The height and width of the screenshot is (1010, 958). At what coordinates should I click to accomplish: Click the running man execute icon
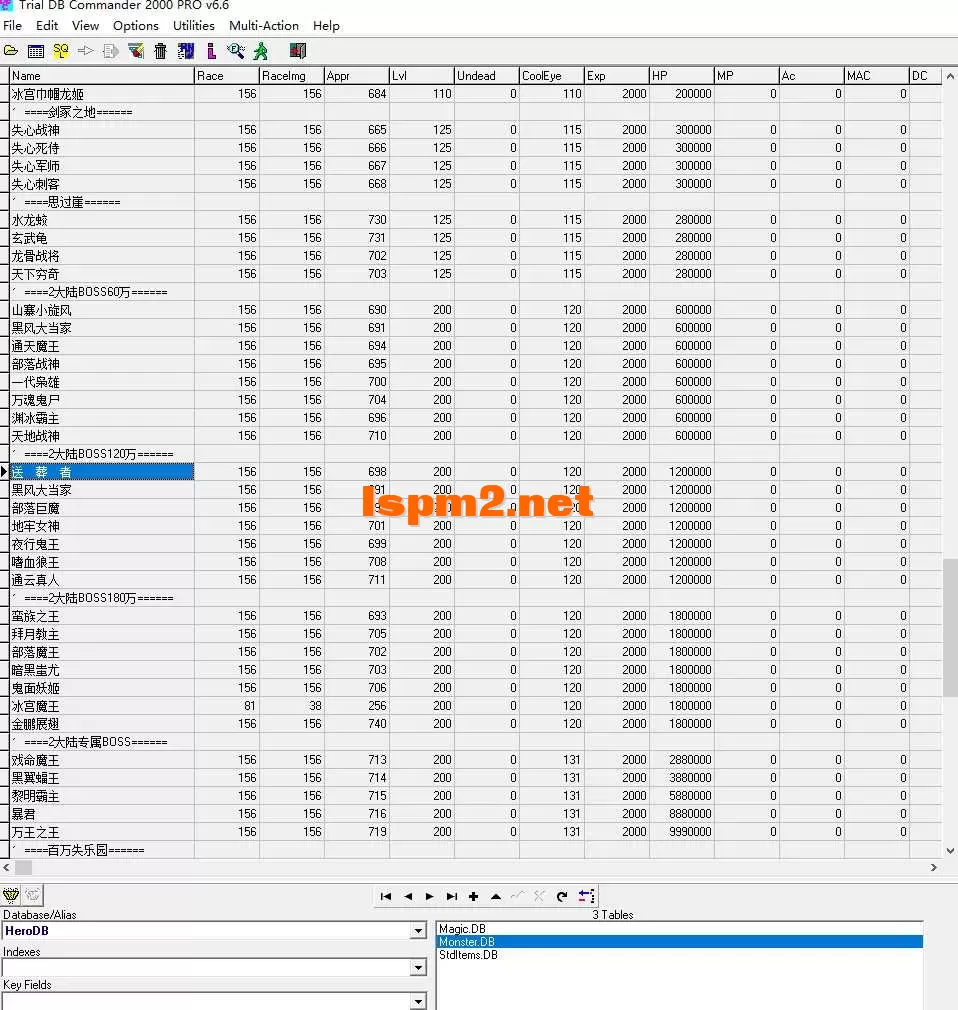click(262, 50)
